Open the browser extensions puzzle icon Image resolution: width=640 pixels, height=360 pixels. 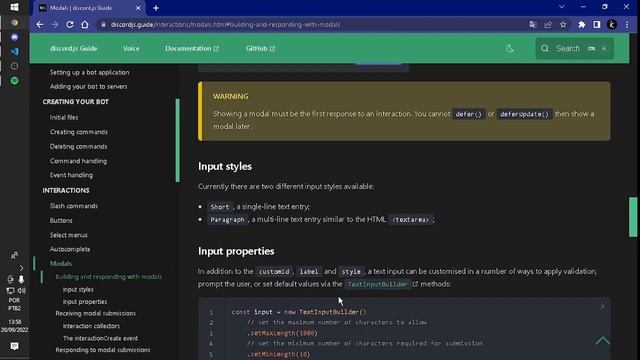point(582,24)
